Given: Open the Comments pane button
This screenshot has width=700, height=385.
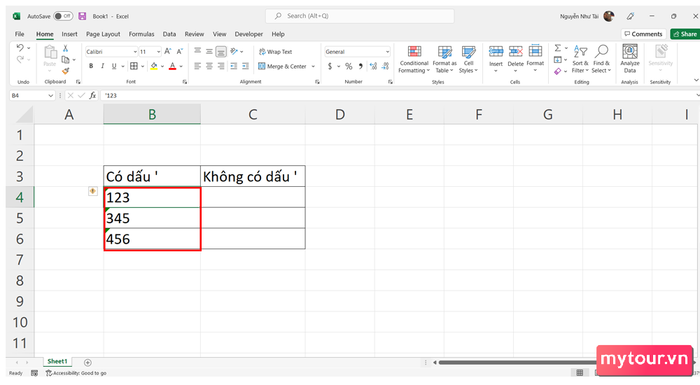Looking at the screenshot, I should (x=643, y=34).
